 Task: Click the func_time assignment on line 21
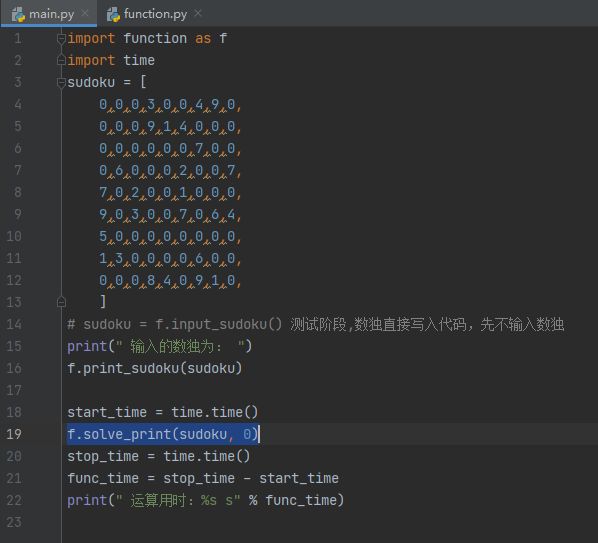click(x=203, y=478)
